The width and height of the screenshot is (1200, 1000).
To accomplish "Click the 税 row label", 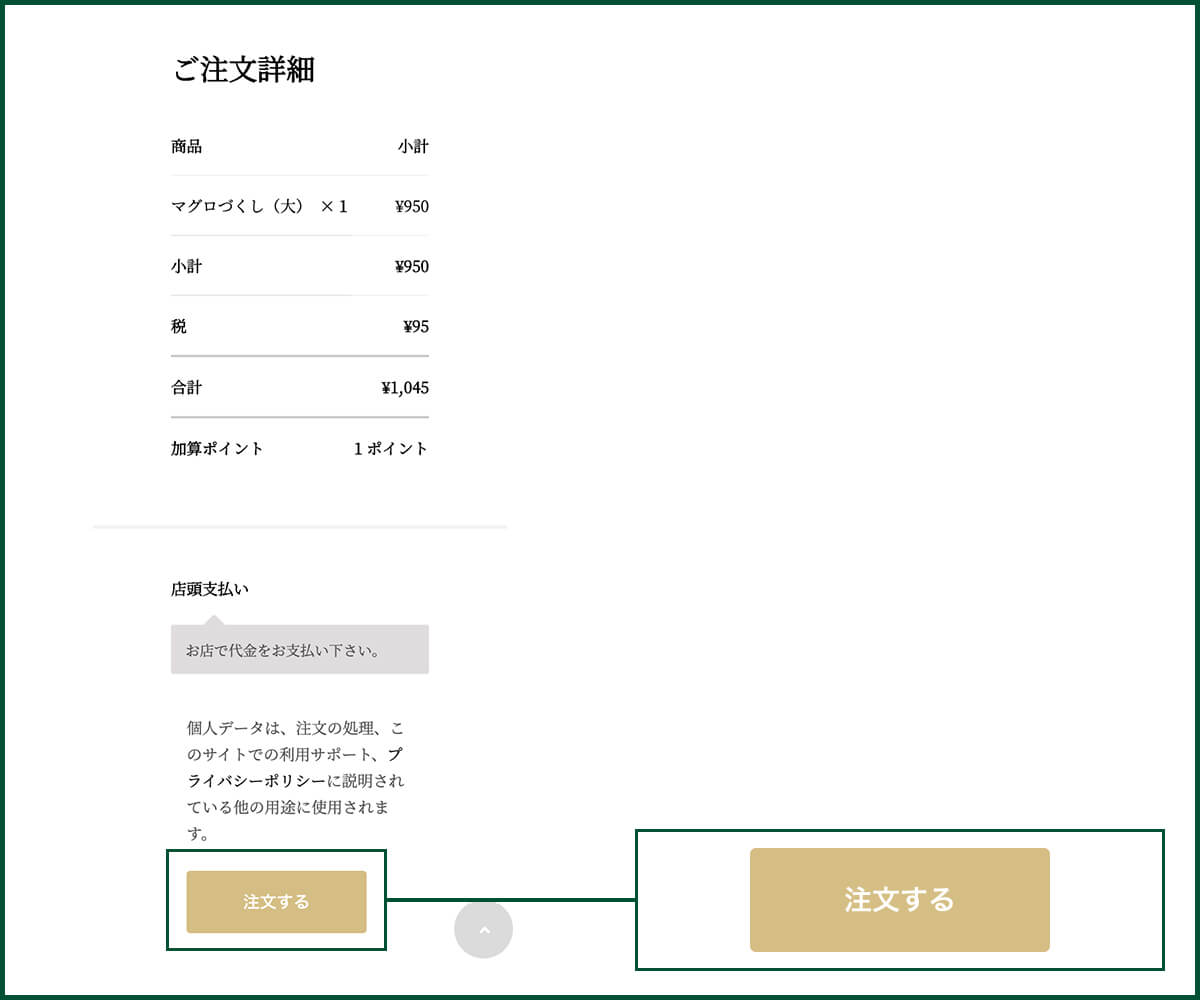I will (179, 326).
